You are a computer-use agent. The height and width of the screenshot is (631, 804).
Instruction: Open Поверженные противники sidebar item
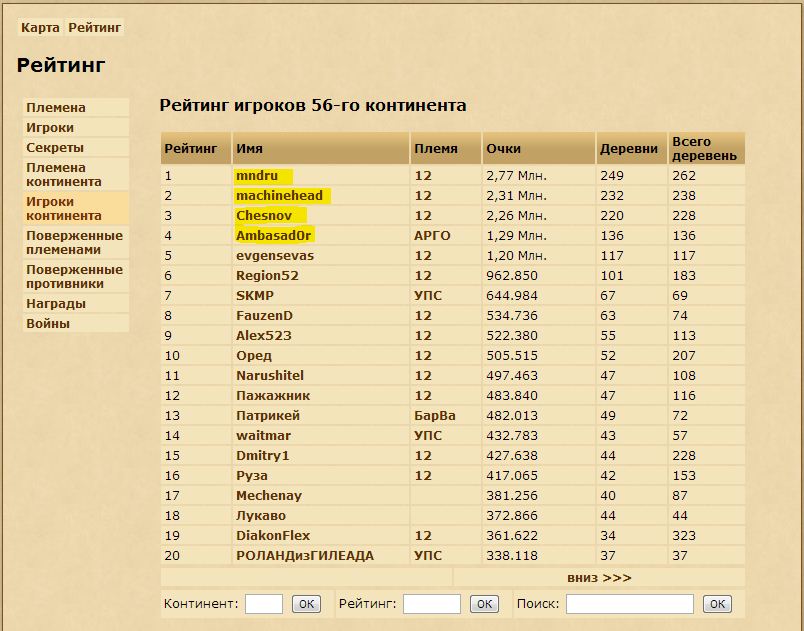pyautogui.click(x=74, y=276)
